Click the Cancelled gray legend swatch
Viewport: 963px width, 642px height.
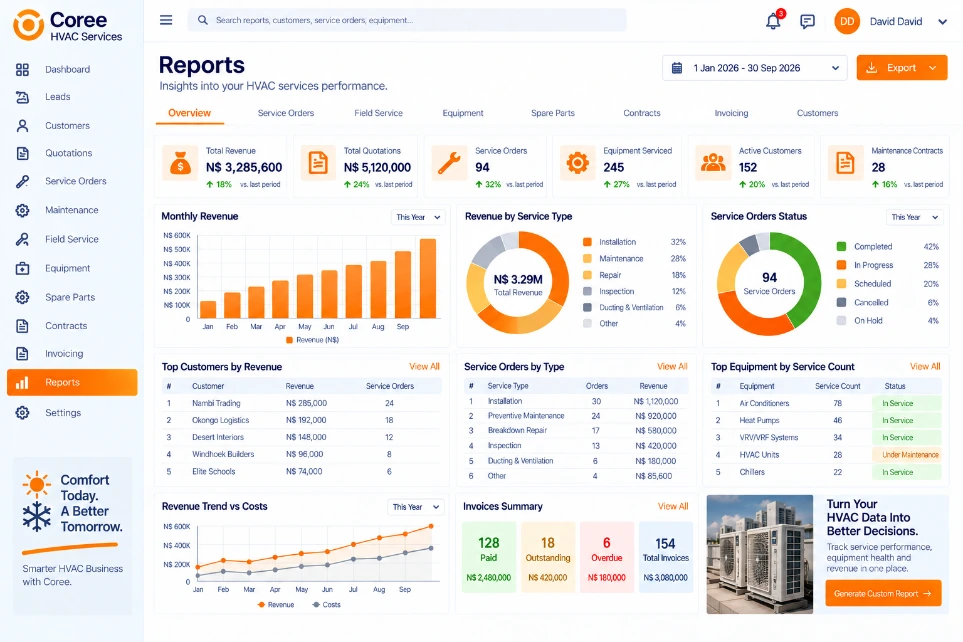point(841,302)
